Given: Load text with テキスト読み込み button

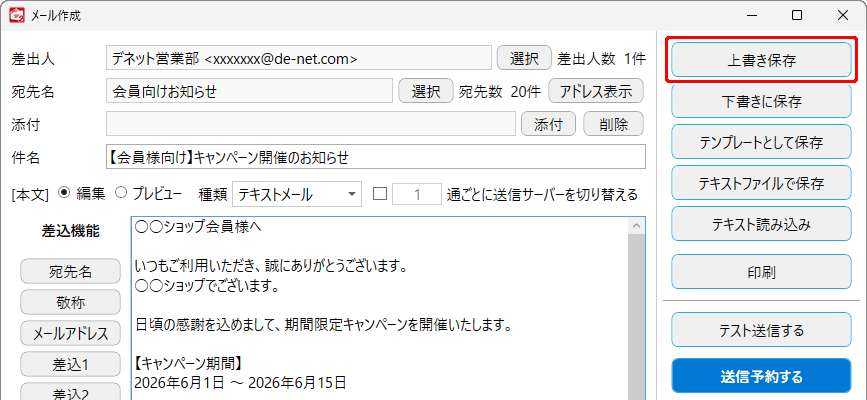Looking at the screenshot, I should click(x=761, y=224).
